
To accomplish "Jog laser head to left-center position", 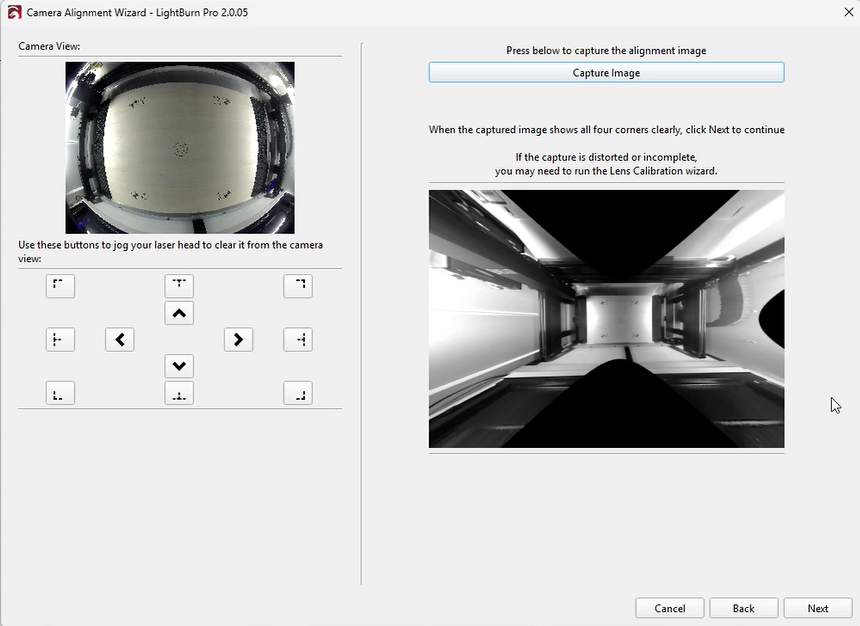I will coord(60,340).
